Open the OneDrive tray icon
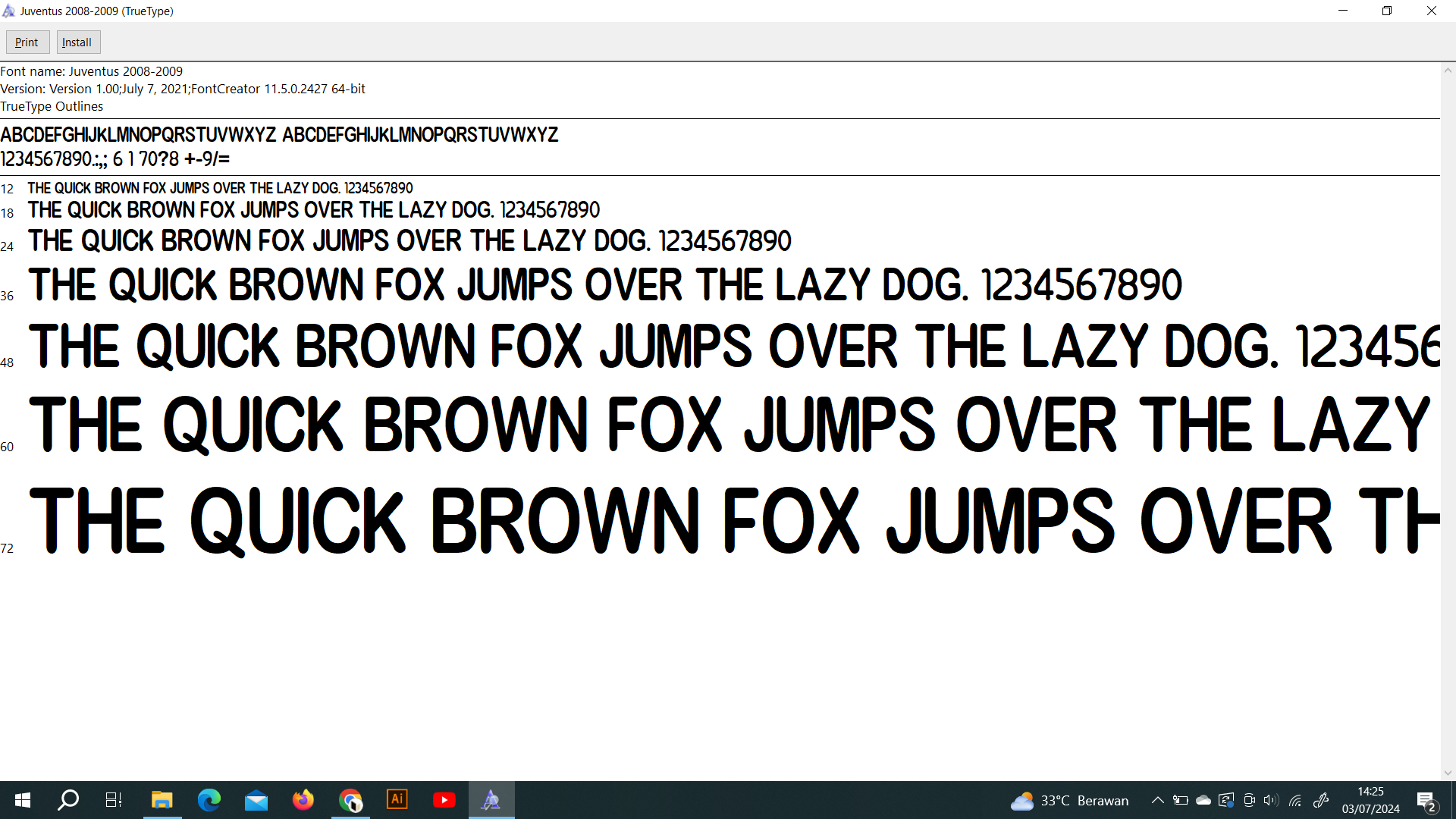 pyautogui.click(x=1203, y=800)
